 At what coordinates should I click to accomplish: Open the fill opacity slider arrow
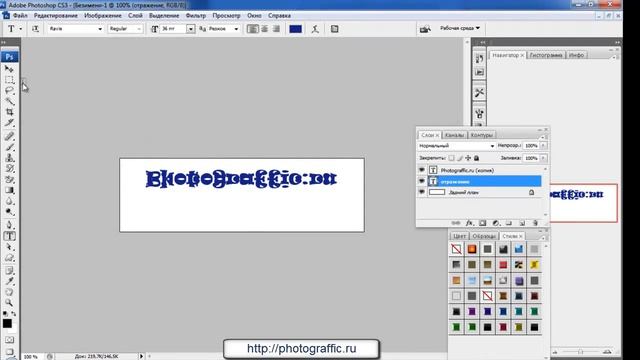(543, 158)
